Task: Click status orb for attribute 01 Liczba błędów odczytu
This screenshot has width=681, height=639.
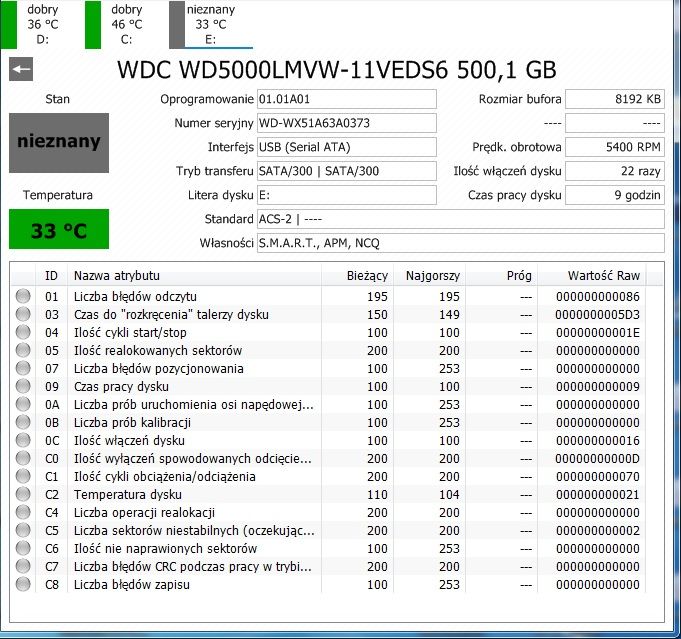Action: 23,296
